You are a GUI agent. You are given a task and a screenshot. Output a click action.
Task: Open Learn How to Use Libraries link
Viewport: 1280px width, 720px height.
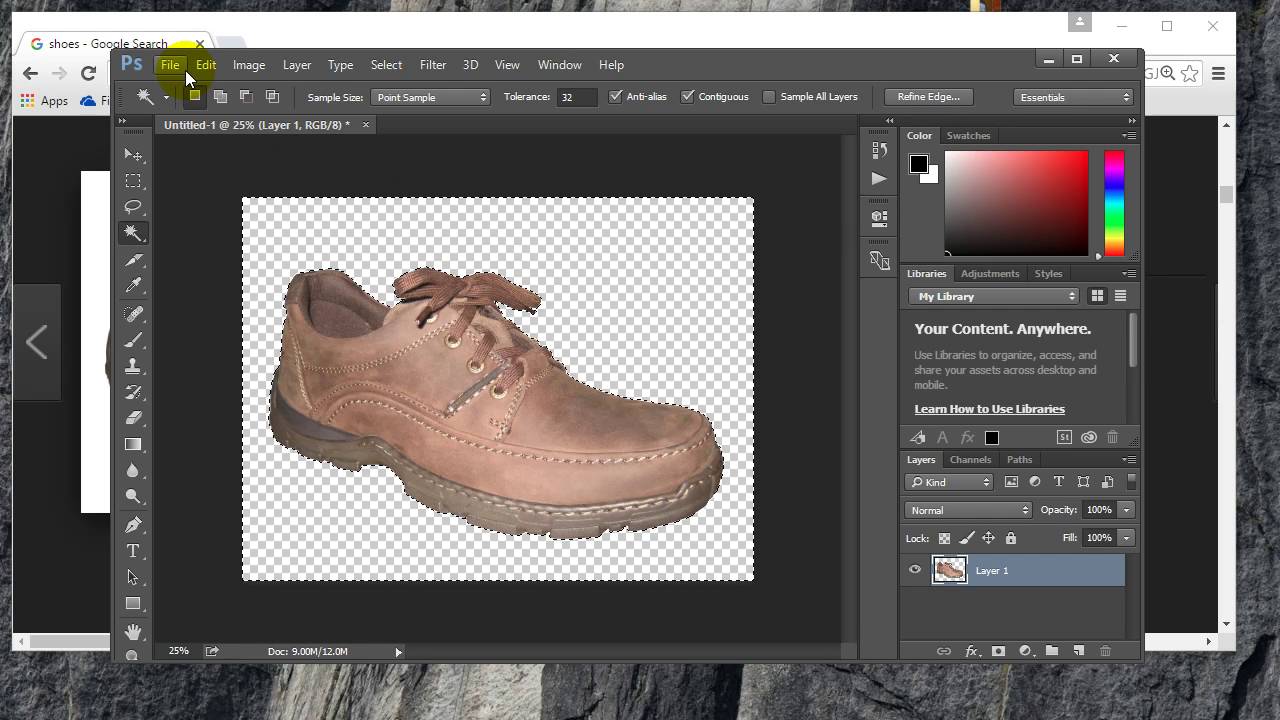coord(989,409)
